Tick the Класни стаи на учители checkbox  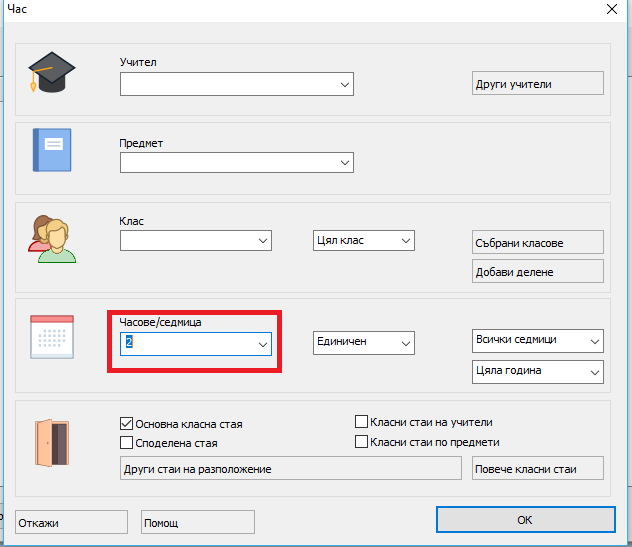click(362, 422)
